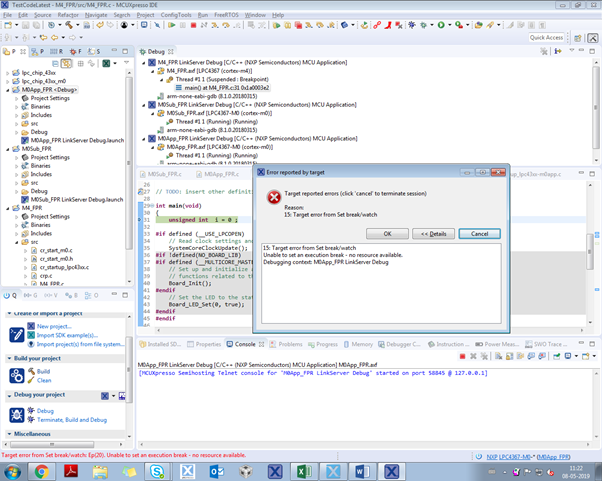
Task: Click the red Terminate debug icon
Action: tap(194, 25)
